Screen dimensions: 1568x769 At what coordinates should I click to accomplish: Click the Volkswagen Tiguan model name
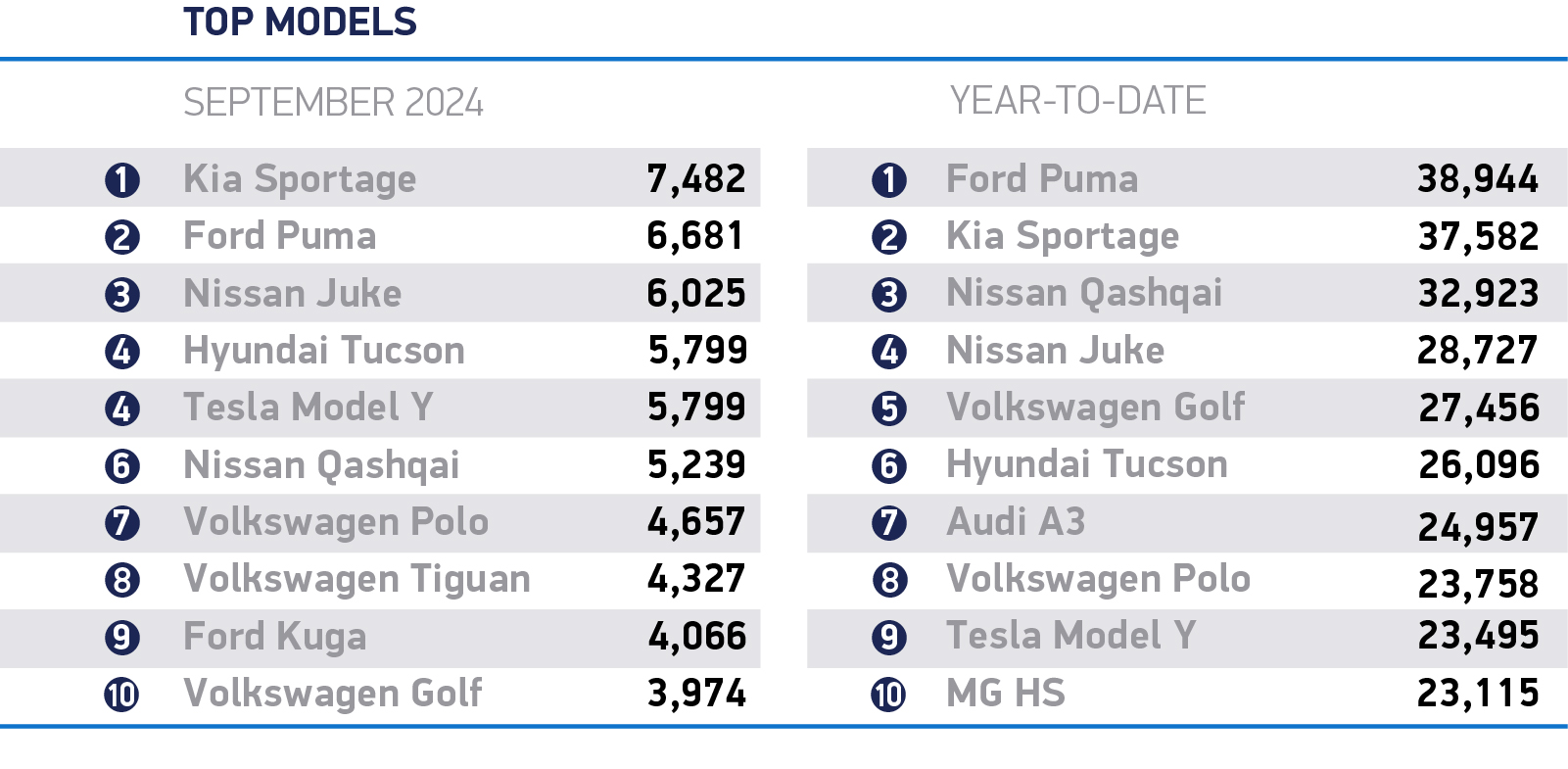(x=356, y=579)
